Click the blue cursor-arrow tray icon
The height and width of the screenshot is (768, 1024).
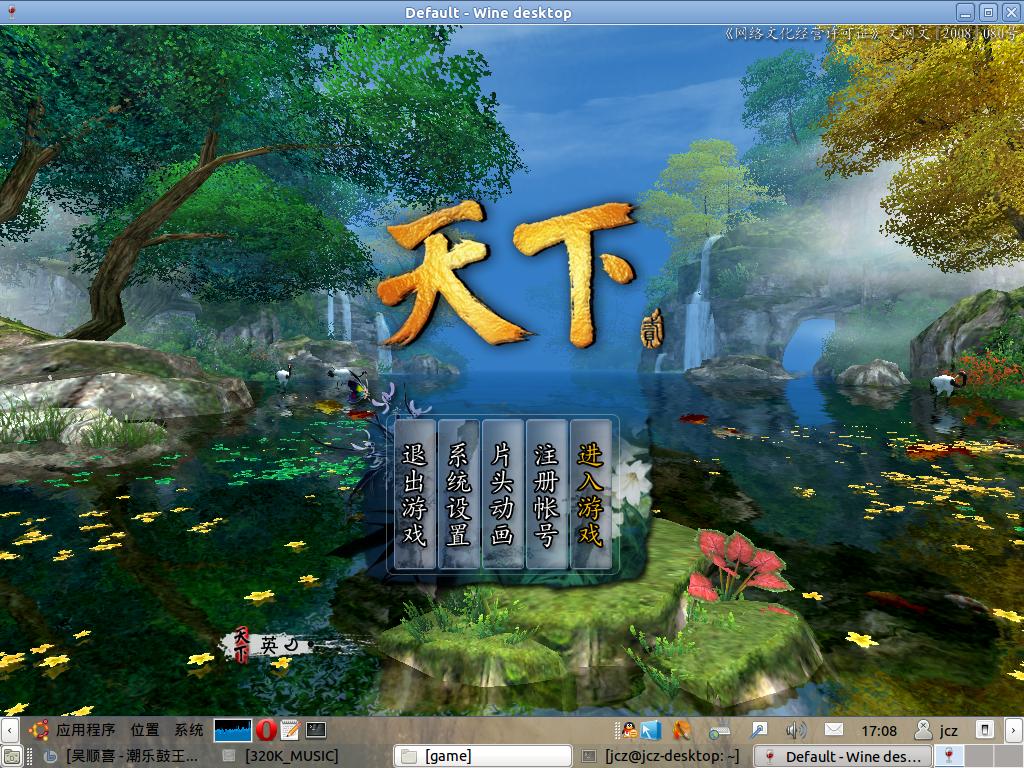[651, 730]
